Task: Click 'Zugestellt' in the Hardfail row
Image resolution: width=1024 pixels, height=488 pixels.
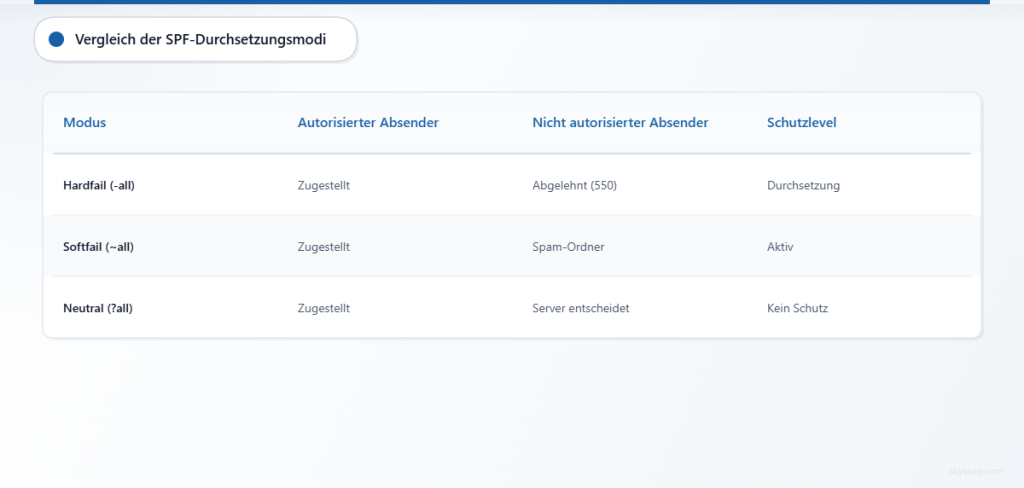Action: coord(324,186)
